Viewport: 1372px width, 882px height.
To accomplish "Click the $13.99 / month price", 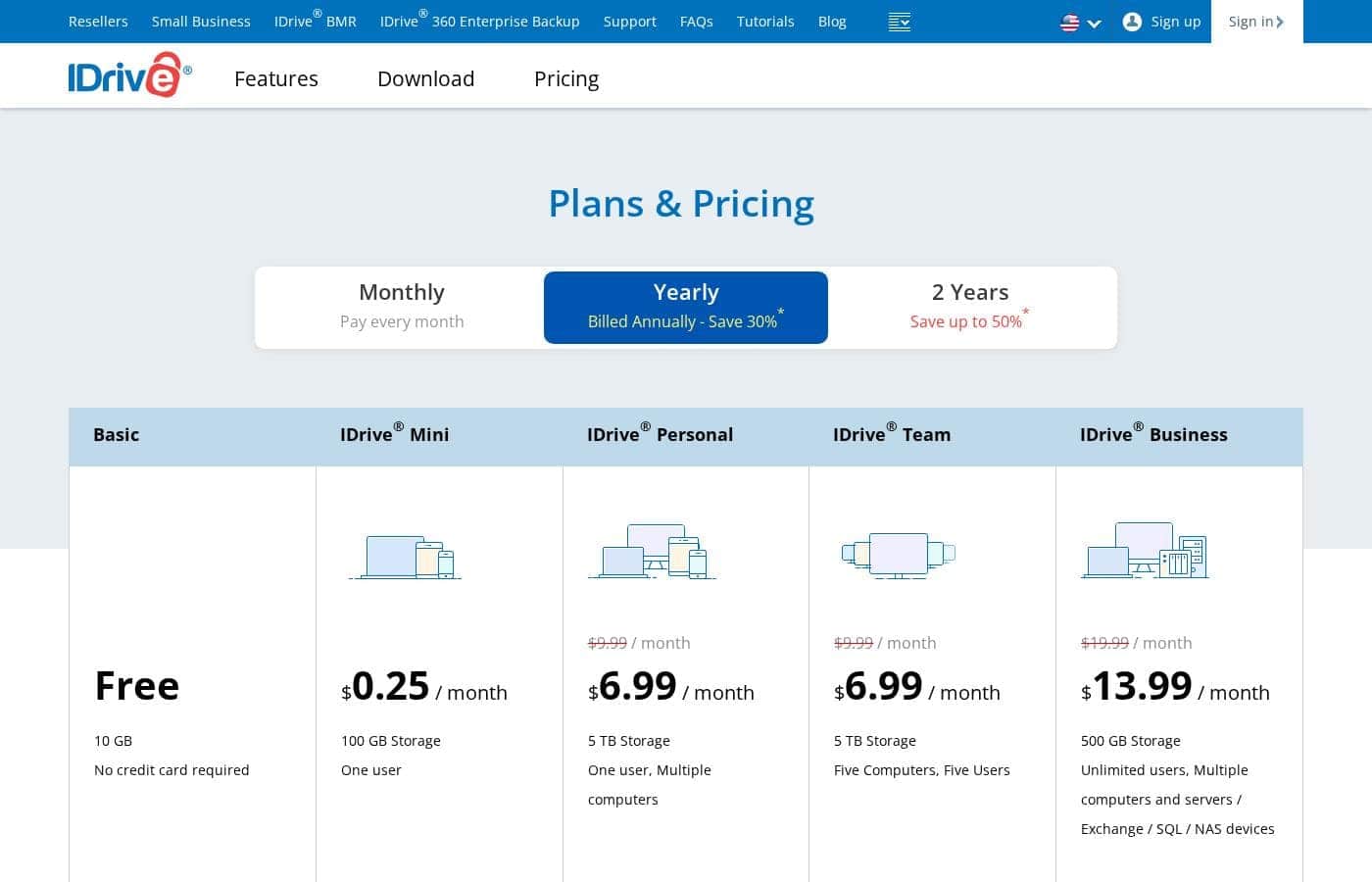I will [x=1175, y=686].
